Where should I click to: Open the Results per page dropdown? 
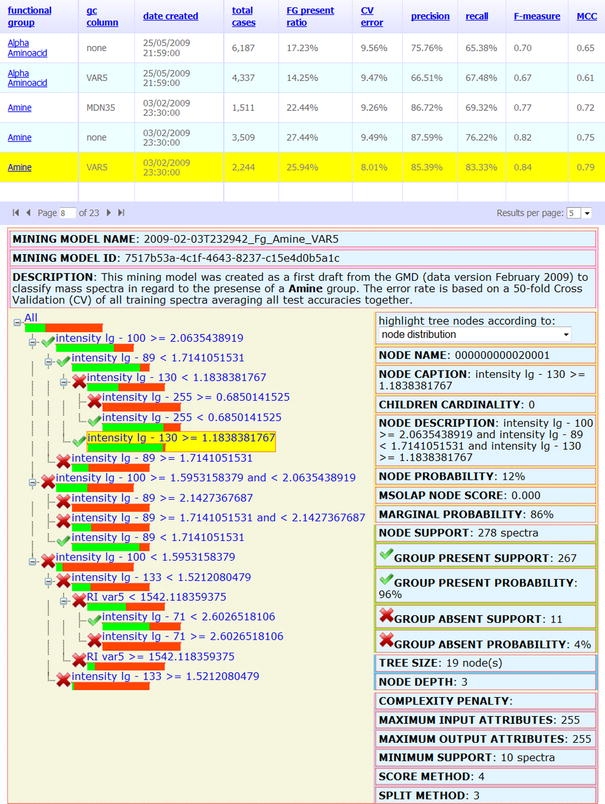587,213
